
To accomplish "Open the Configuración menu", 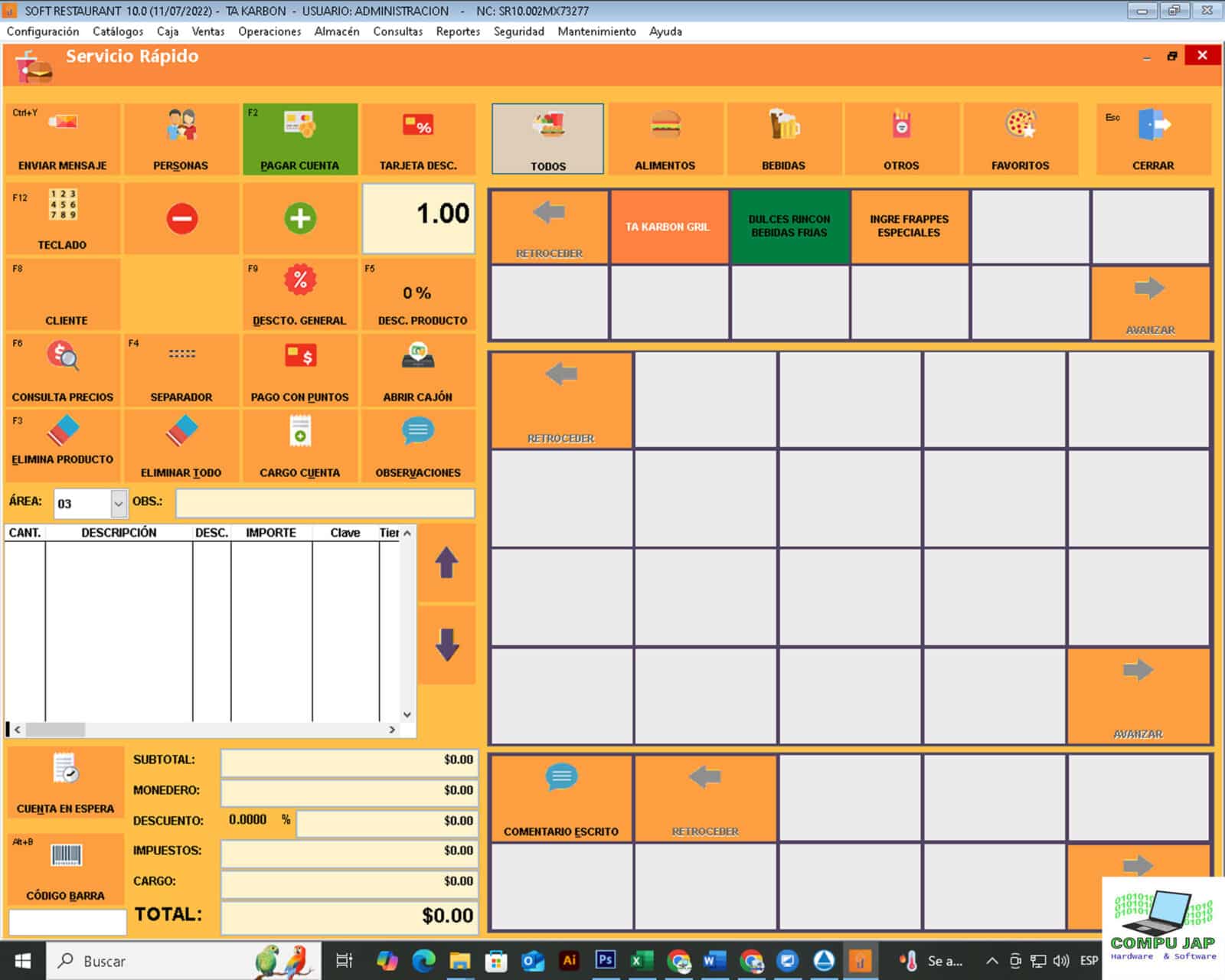I will pos(43,31).
